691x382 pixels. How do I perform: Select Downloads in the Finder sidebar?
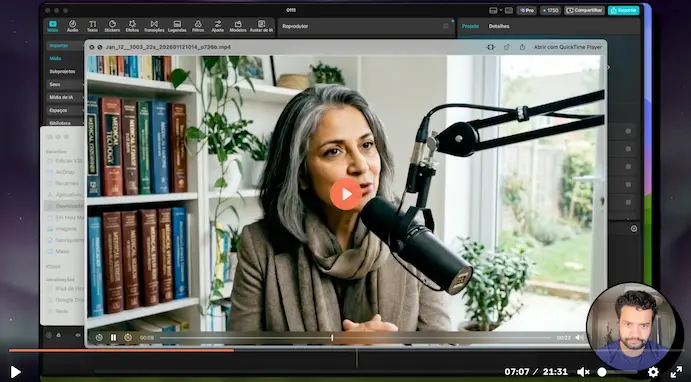coord(65,206)
